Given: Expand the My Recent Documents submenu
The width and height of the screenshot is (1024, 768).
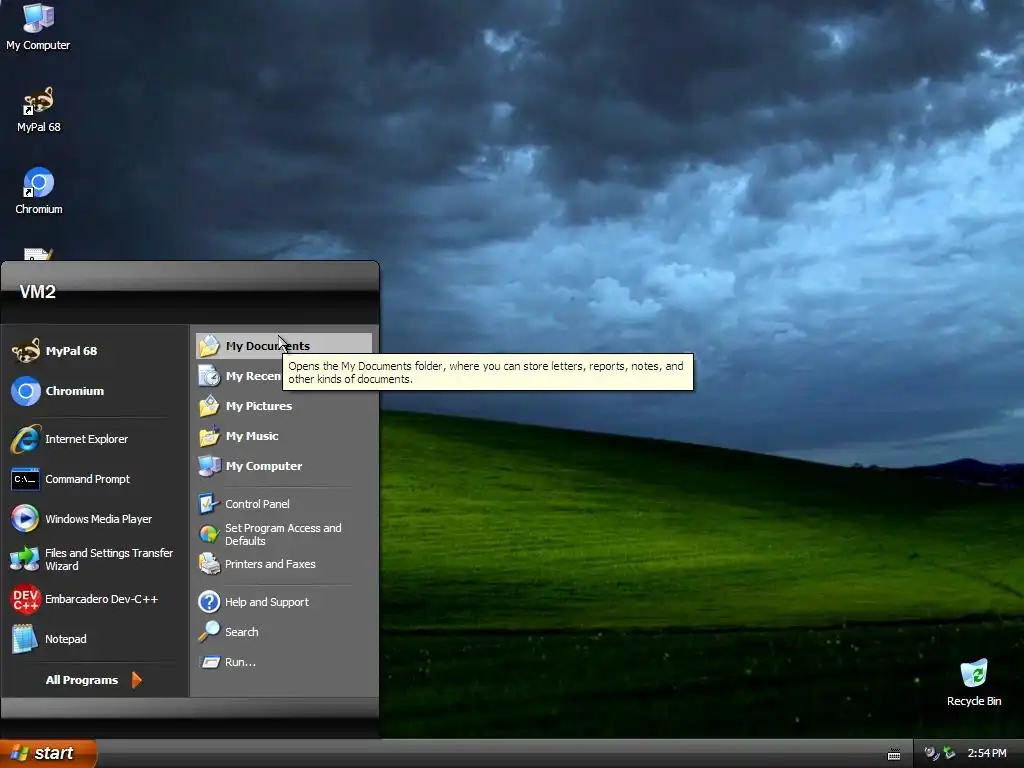Looking at the screenshot, I should tap(240, 376).
